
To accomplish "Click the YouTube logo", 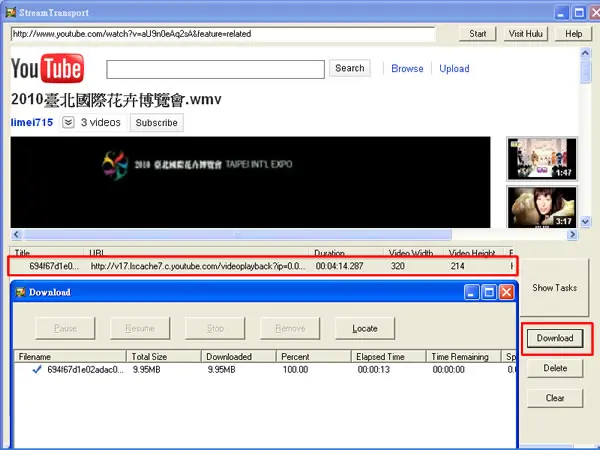I will (47, 68).
